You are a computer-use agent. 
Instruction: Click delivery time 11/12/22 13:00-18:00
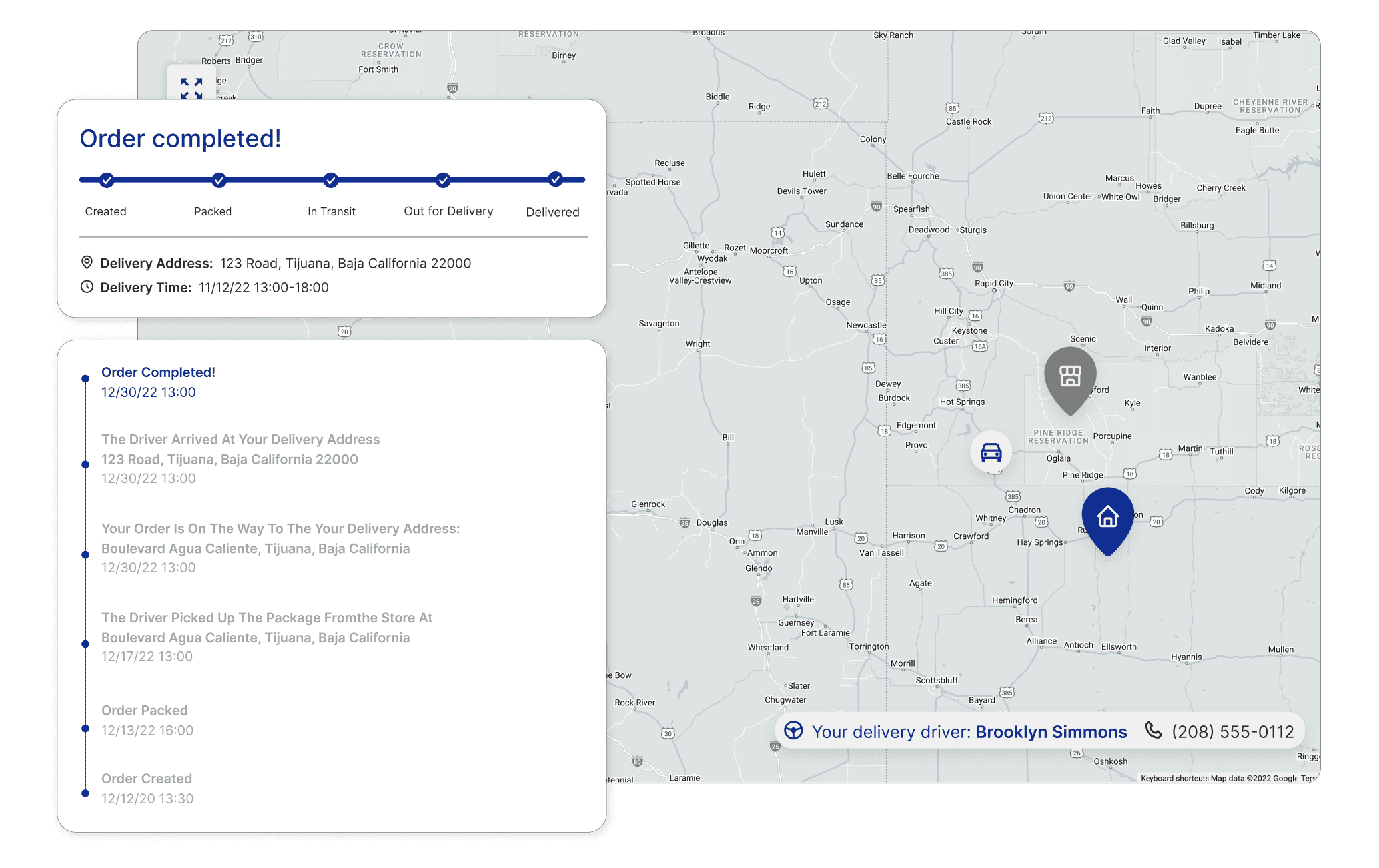point(264,288)
